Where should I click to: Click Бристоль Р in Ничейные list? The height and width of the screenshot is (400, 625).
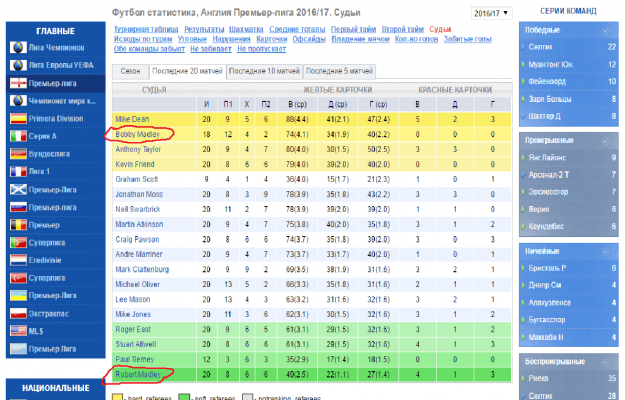click(x=547, y=268)
